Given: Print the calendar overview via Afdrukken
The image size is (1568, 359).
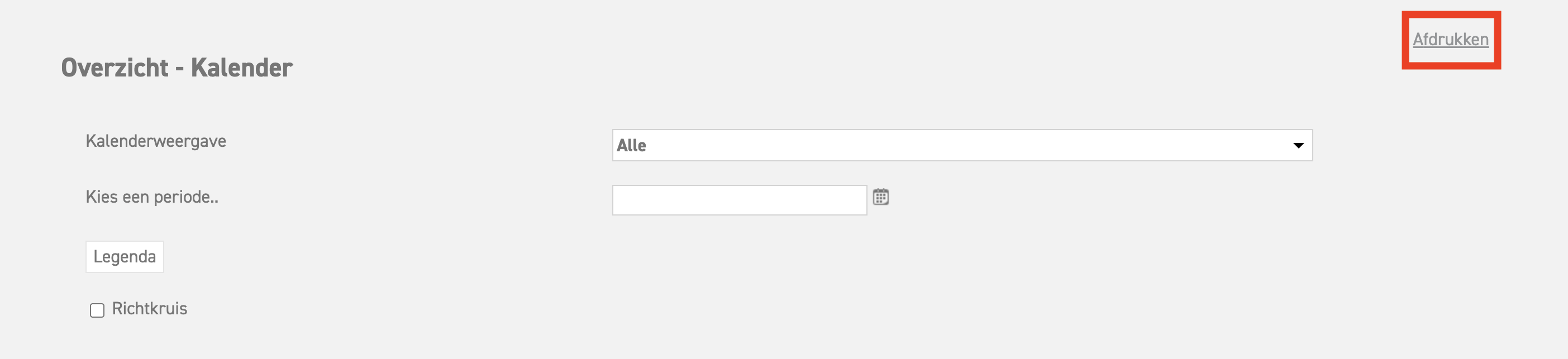Looking at the screenshot, I should (1451, 40).
